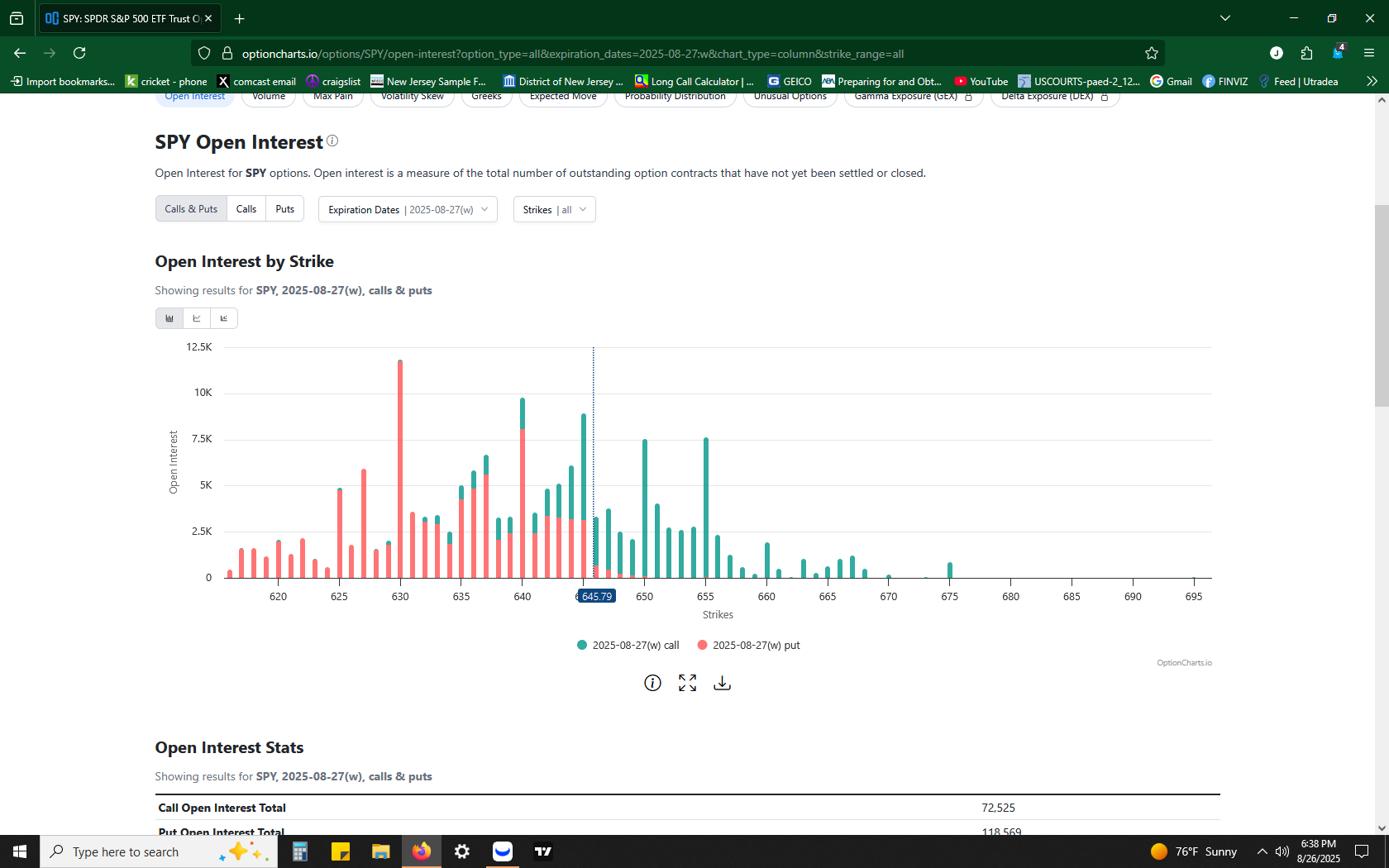Open the Windows Start menu

click(x=20, y=851)
